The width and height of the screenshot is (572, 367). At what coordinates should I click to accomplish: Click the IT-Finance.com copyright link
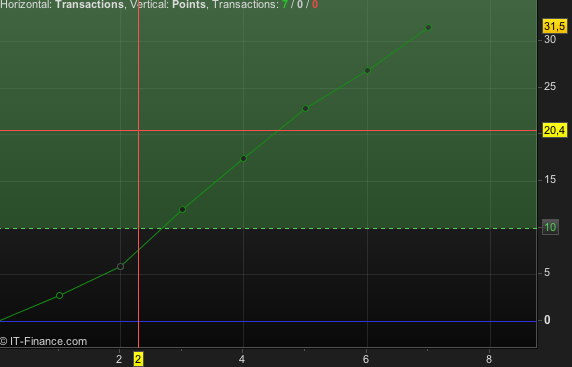click(x=43, y=341)
